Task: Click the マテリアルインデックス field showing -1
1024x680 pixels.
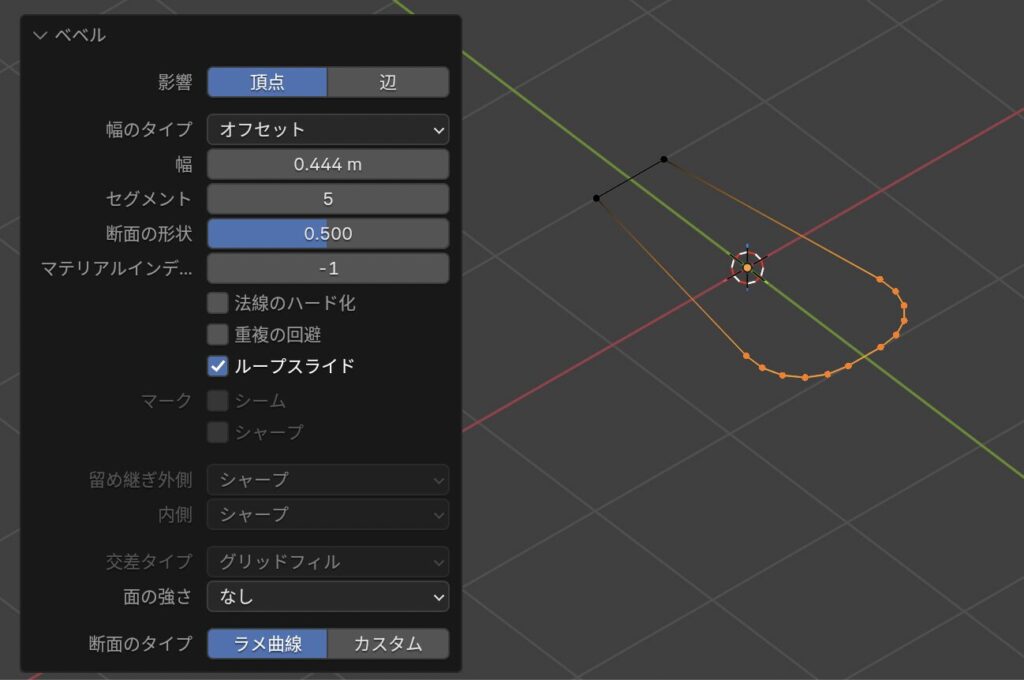Action: pyautogui.click(x=327, y=268)
